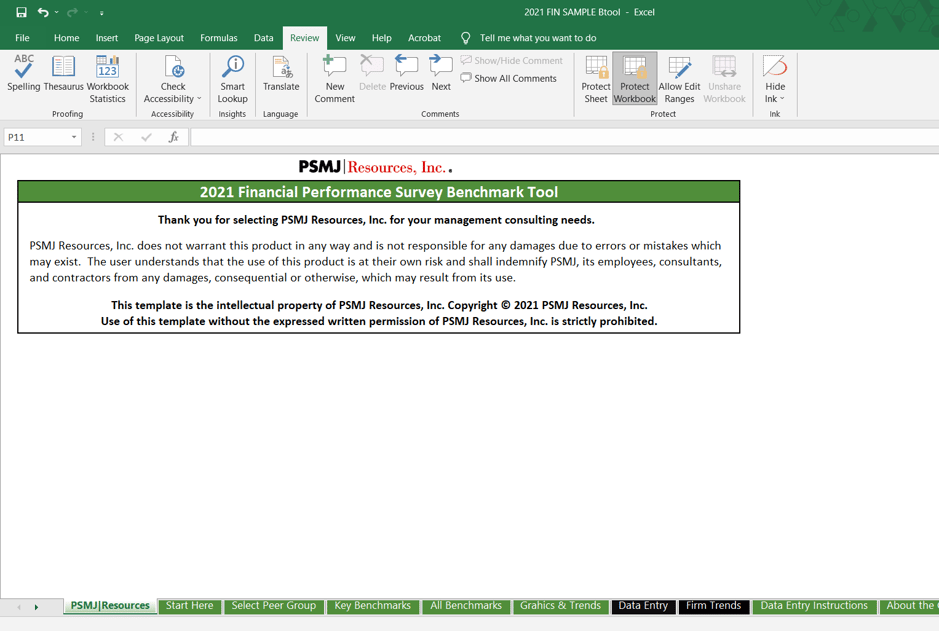
Task: Switch to the Home ribbon tab
Action: point(66,38)
